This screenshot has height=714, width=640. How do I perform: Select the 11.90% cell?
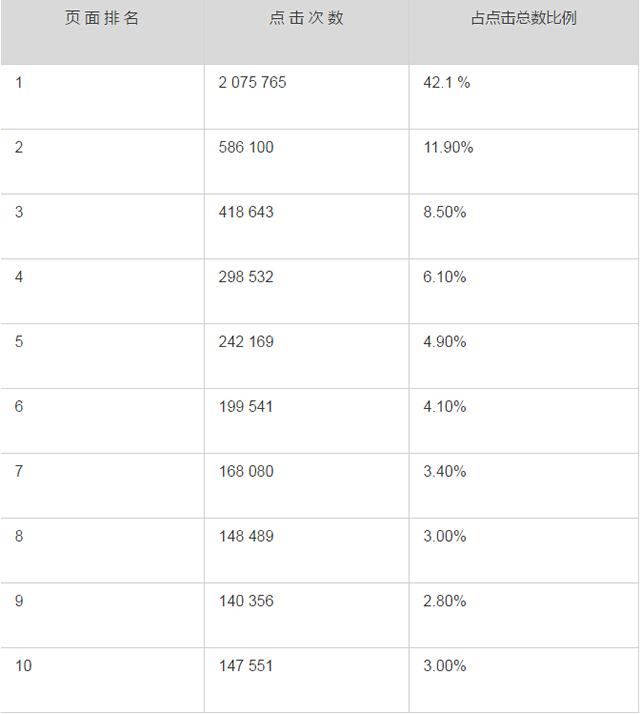click(x=448, y=148)
